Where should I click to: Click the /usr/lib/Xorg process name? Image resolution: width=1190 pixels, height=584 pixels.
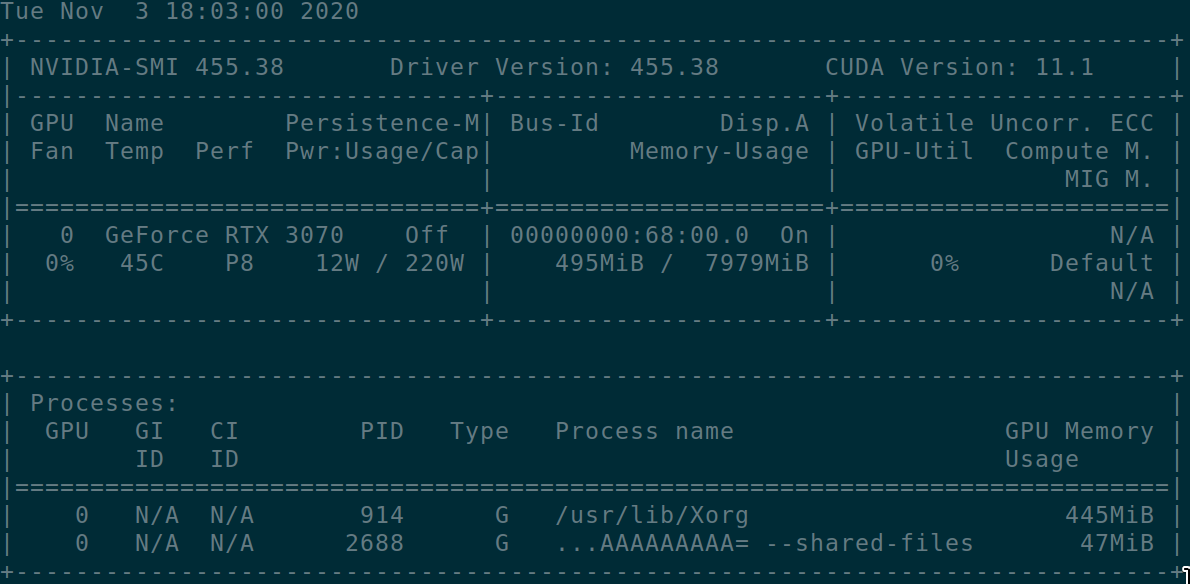(x=652, y=516)
